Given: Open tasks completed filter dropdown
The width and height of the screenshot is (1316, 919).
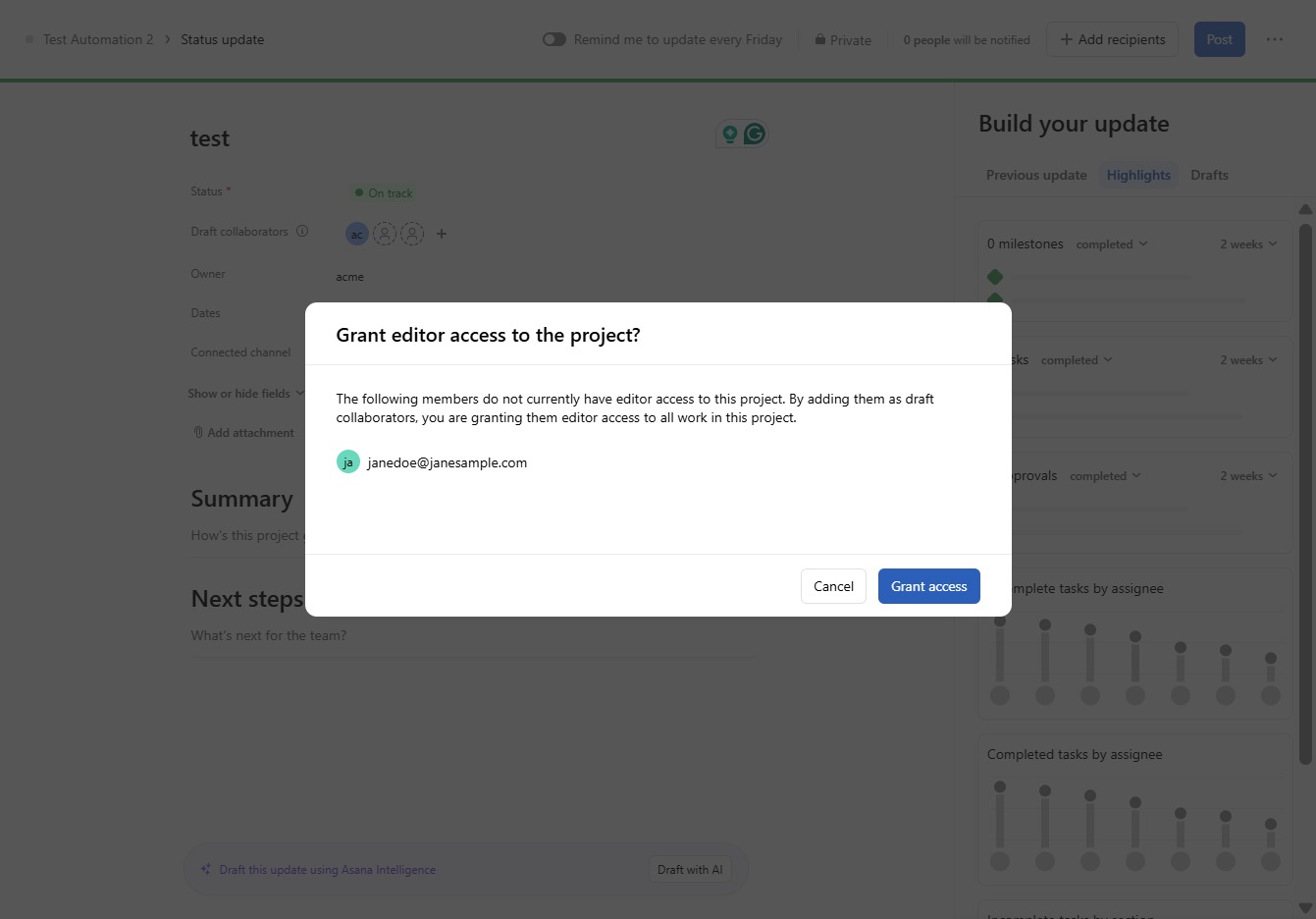Looking at the screenshot, I should 1077,360.
